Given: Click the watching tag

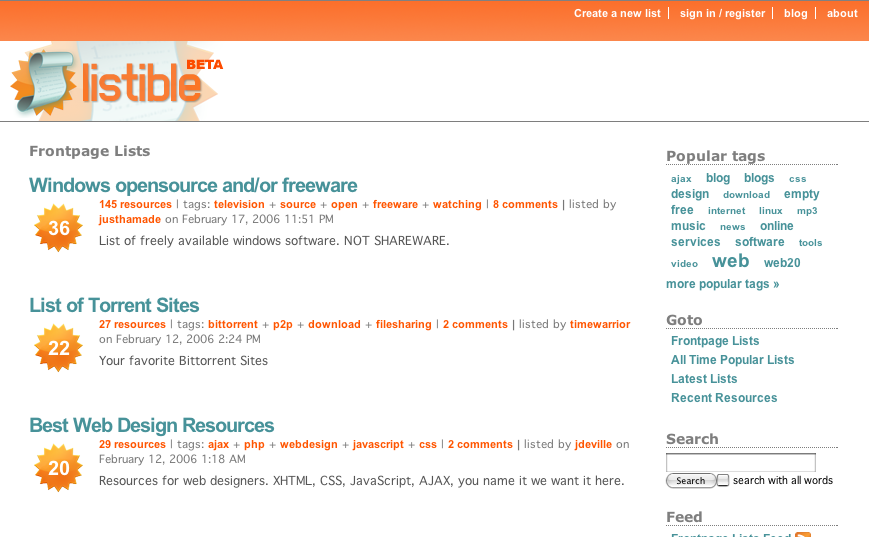Looking at the screenshot, I should point(457,204).
